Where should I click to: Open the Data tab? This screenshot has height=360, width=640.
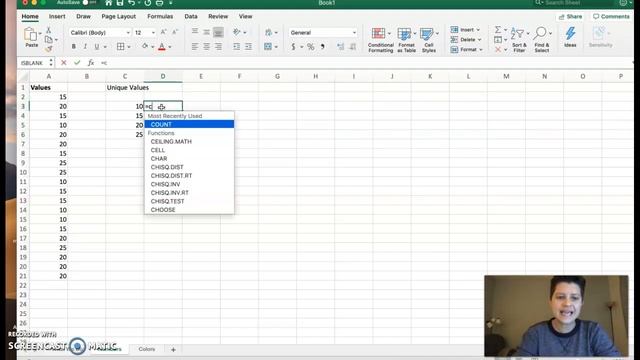[191, 16]
